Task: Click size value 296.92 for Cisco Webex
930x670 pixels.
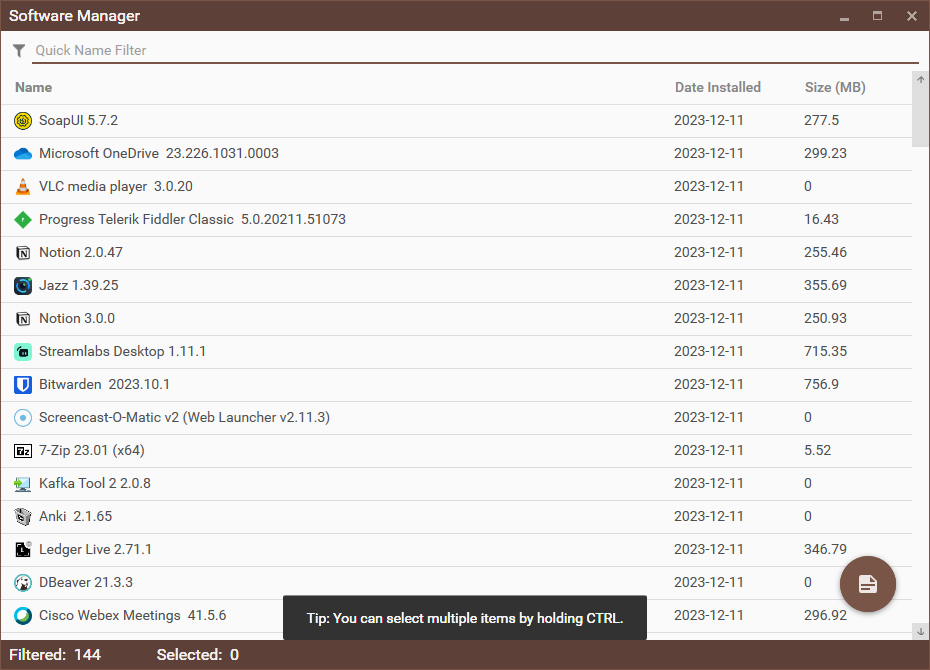Action: (825, 615)
